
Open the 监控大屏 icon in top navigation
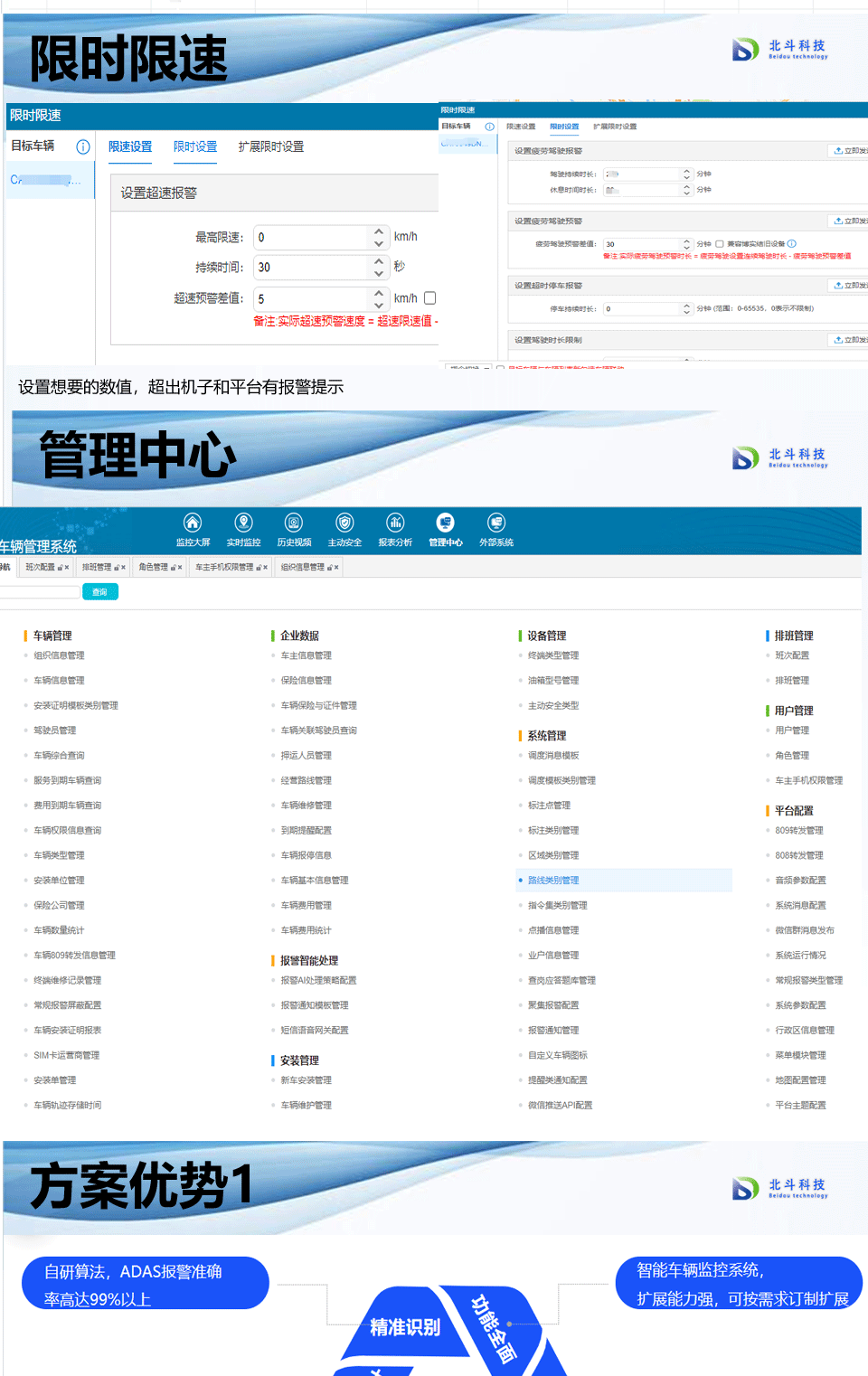tap(193, 523)
